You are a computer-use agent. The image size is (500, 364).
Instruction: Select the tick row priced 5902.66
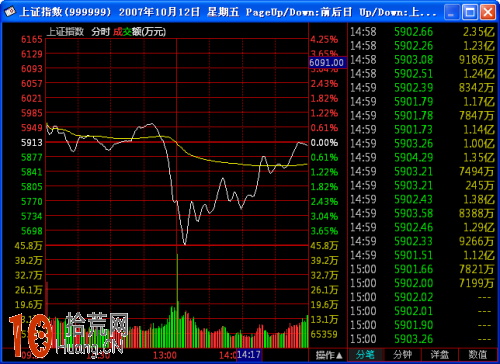[x=422, y=32]
